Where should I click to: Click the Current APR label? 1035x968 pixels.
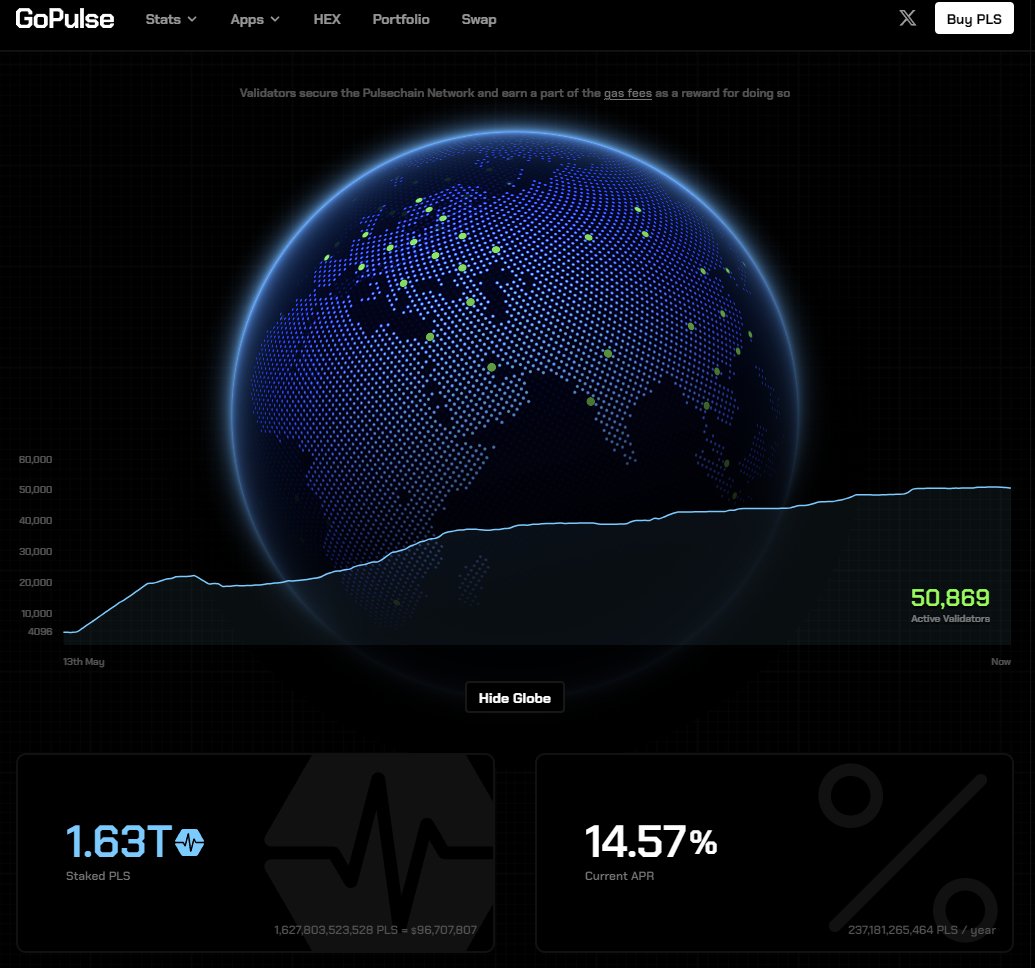click(x=619, y=876)
